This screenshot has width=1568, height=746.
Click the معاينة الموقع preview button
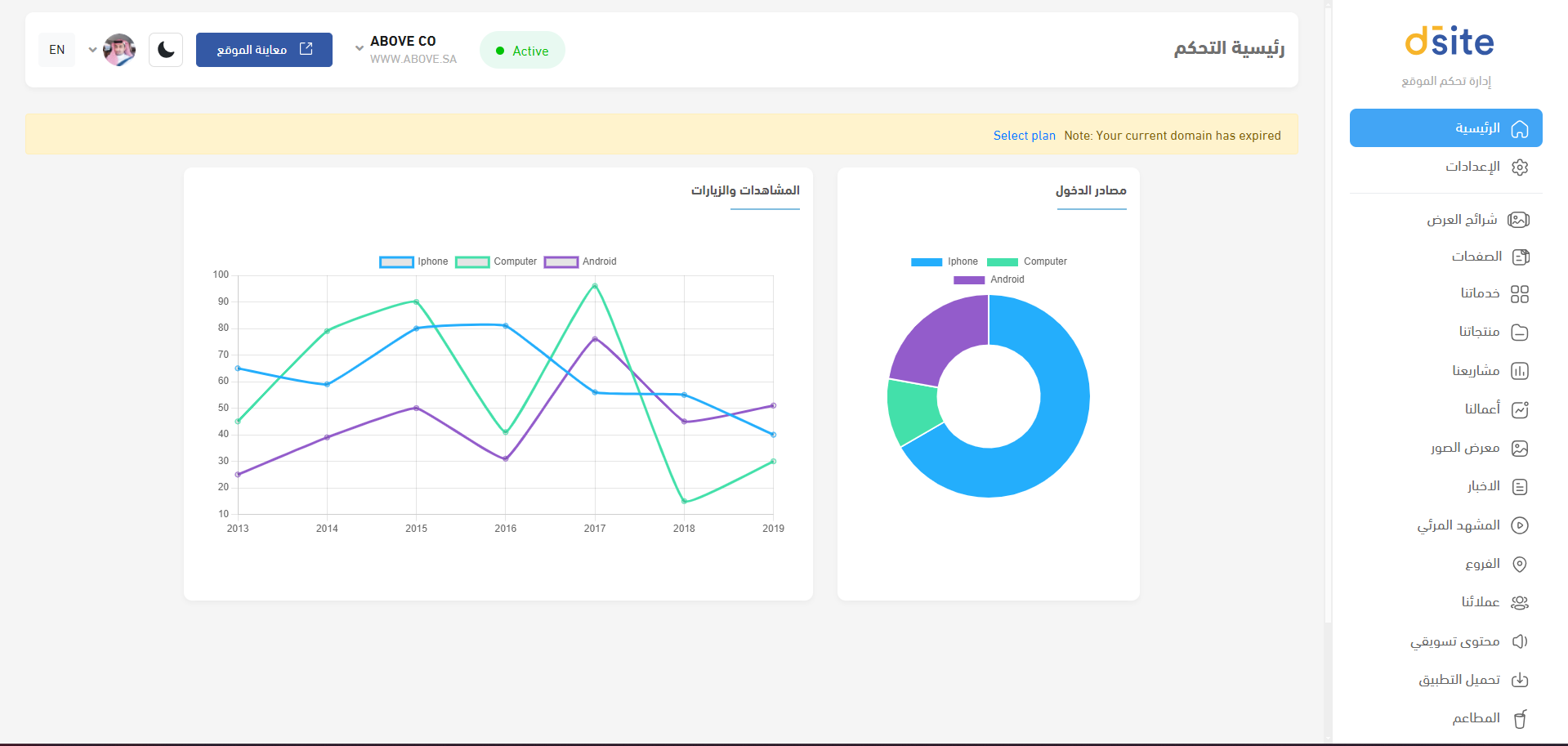click(x=264, y=50)
